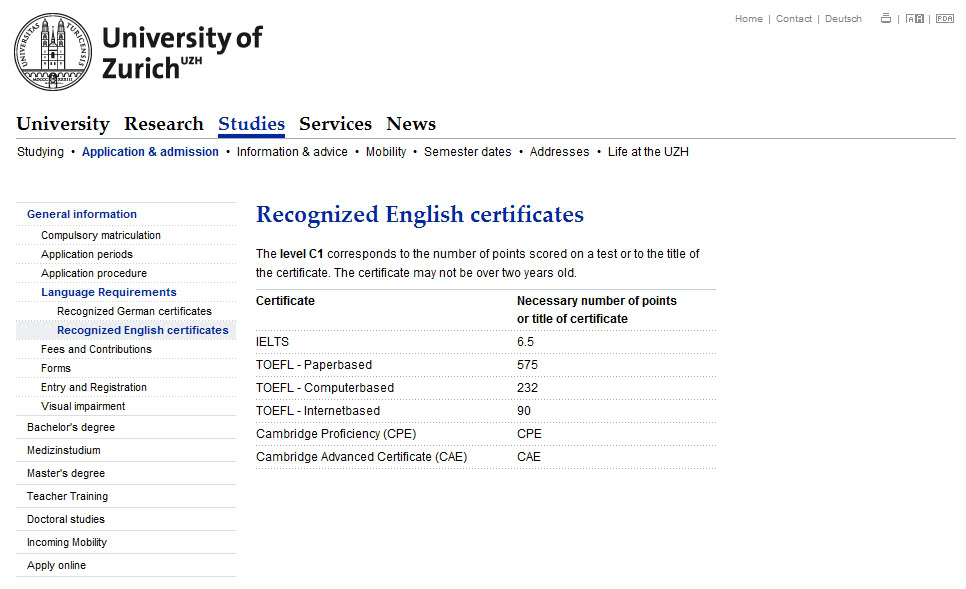Click the 6.5 score value
Image resolution: width=966 pixels, height=589 pixels.
(526, 342)
